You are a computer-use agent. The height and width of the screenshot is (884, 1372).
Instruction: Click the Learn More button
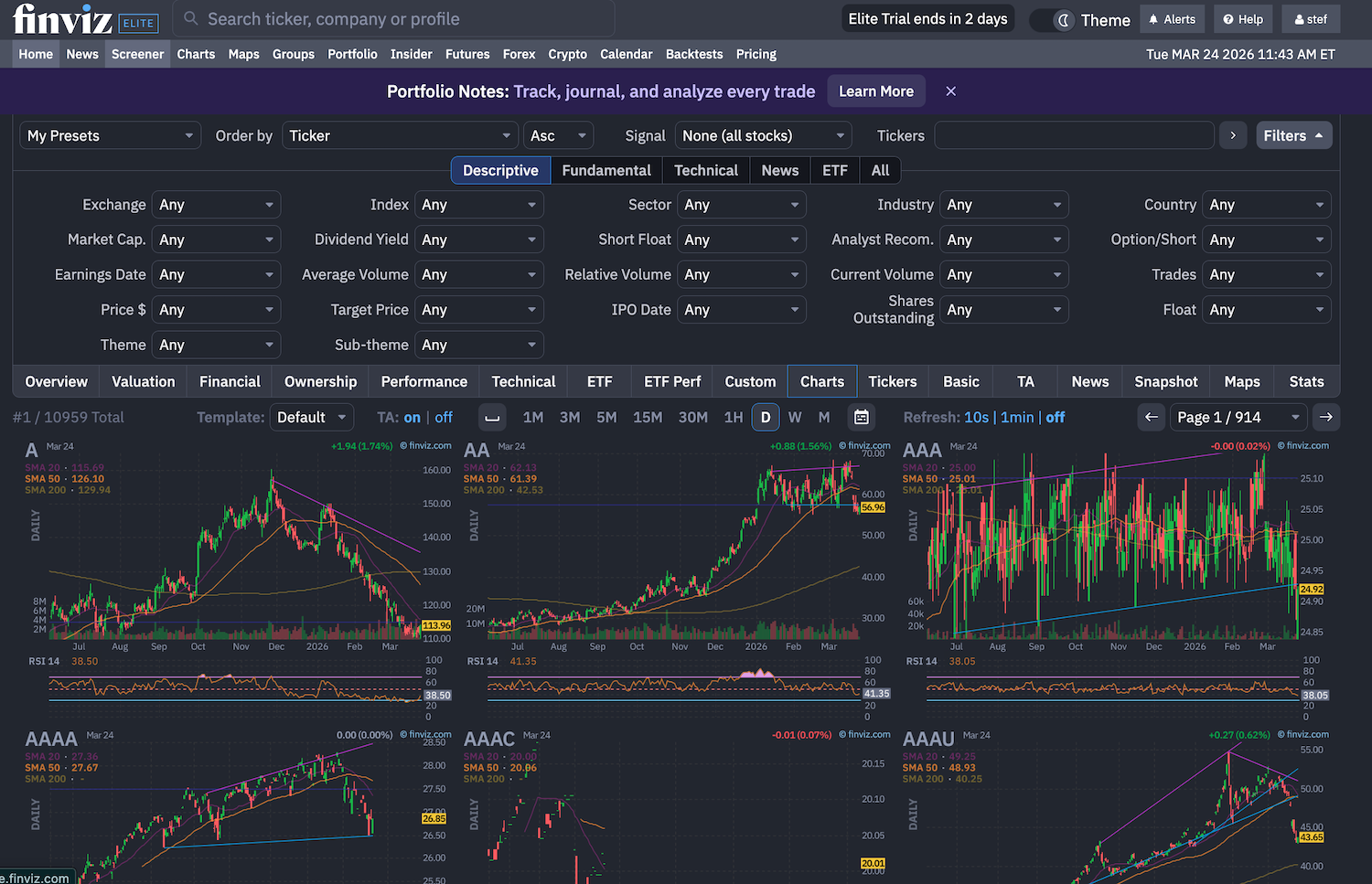pyautogui.click(x=875, y=91)
